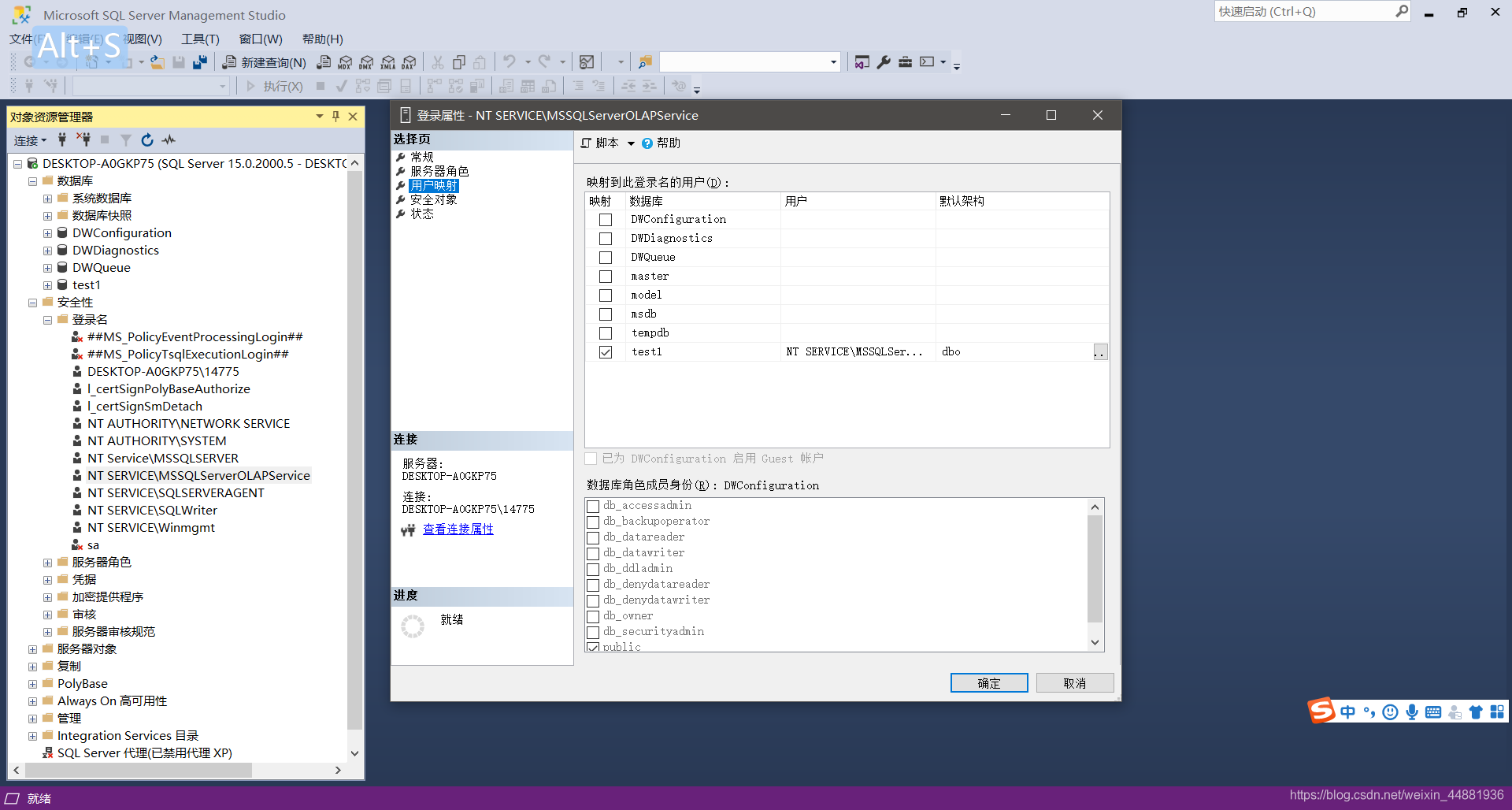1512x810 pixels.
Task: Select the sa login in tree
Action: (93, 545)
